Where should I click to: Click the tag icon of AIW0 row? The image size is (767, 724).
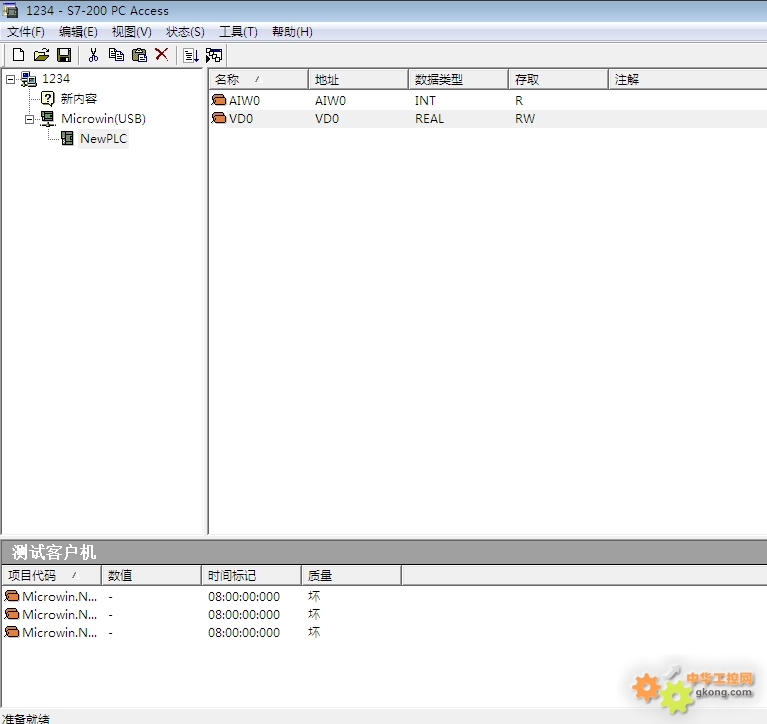tap(219, 100)
